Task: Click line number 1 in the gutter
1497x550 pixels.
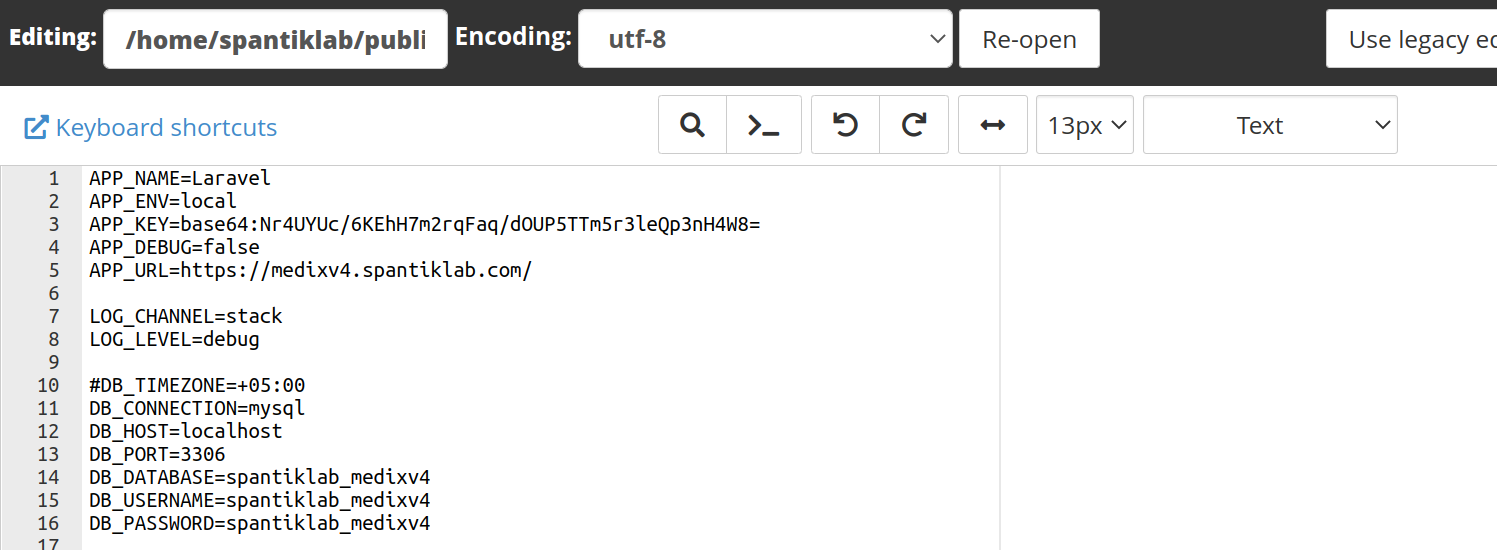Action: 54,179
